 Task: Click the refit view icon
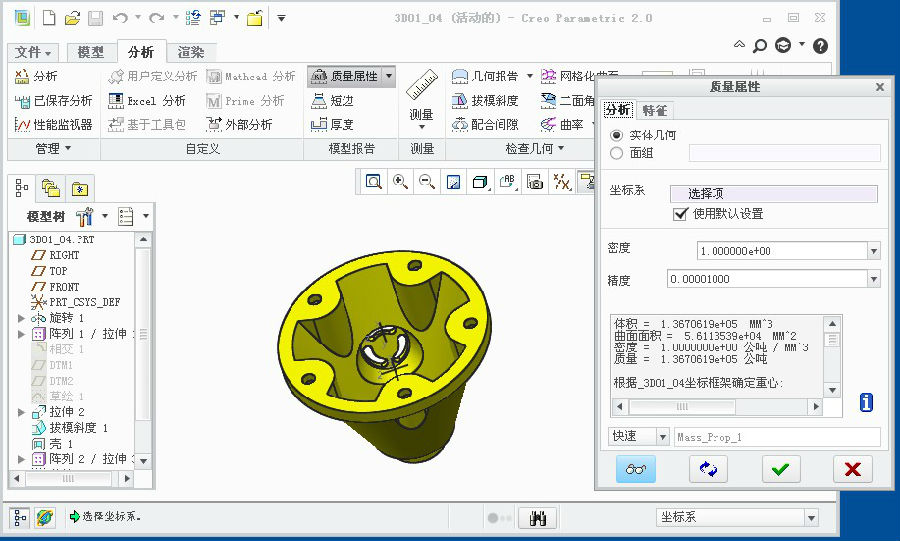point(374,182)
